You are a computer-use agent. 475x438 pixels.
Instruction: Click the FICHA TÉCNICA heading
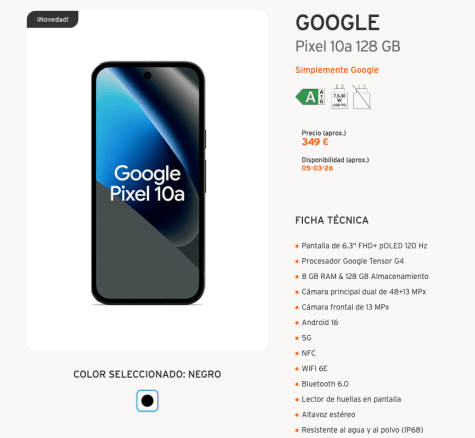(x=332, y=220)
